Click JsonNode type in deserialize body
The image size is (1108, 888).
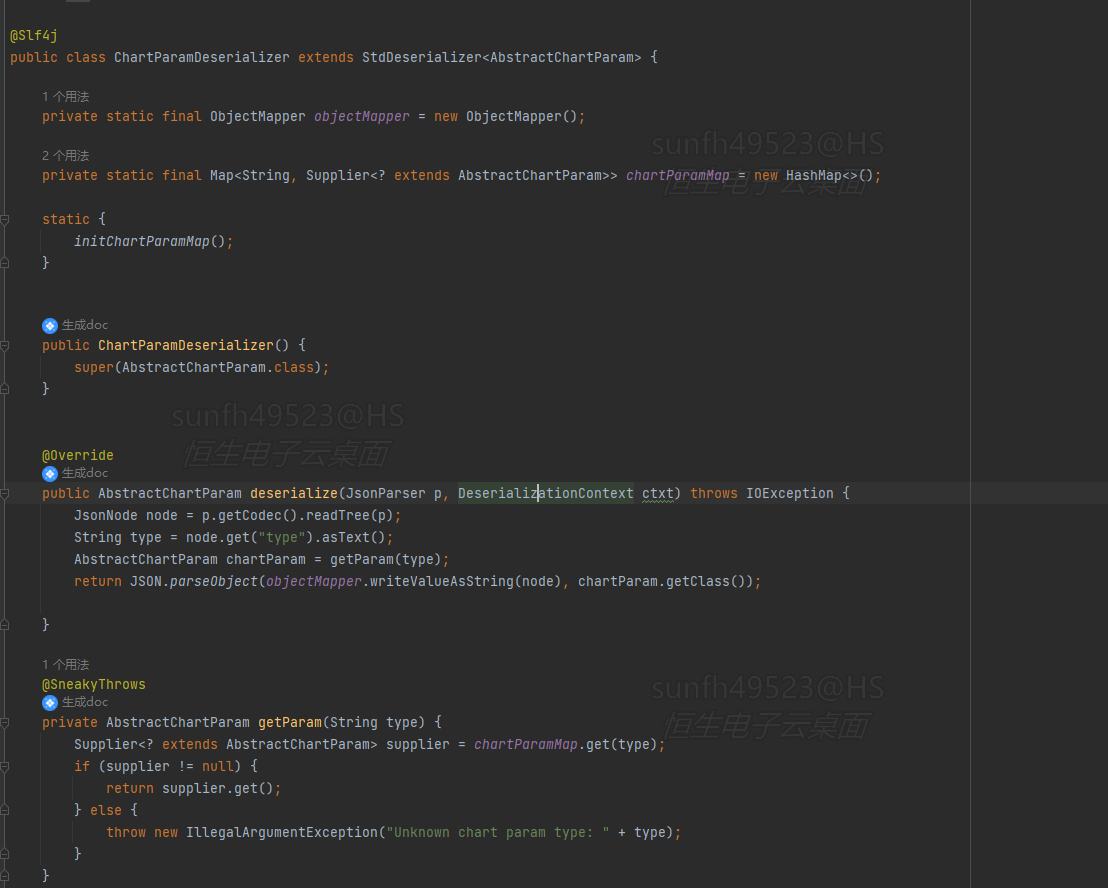[106, 516]
